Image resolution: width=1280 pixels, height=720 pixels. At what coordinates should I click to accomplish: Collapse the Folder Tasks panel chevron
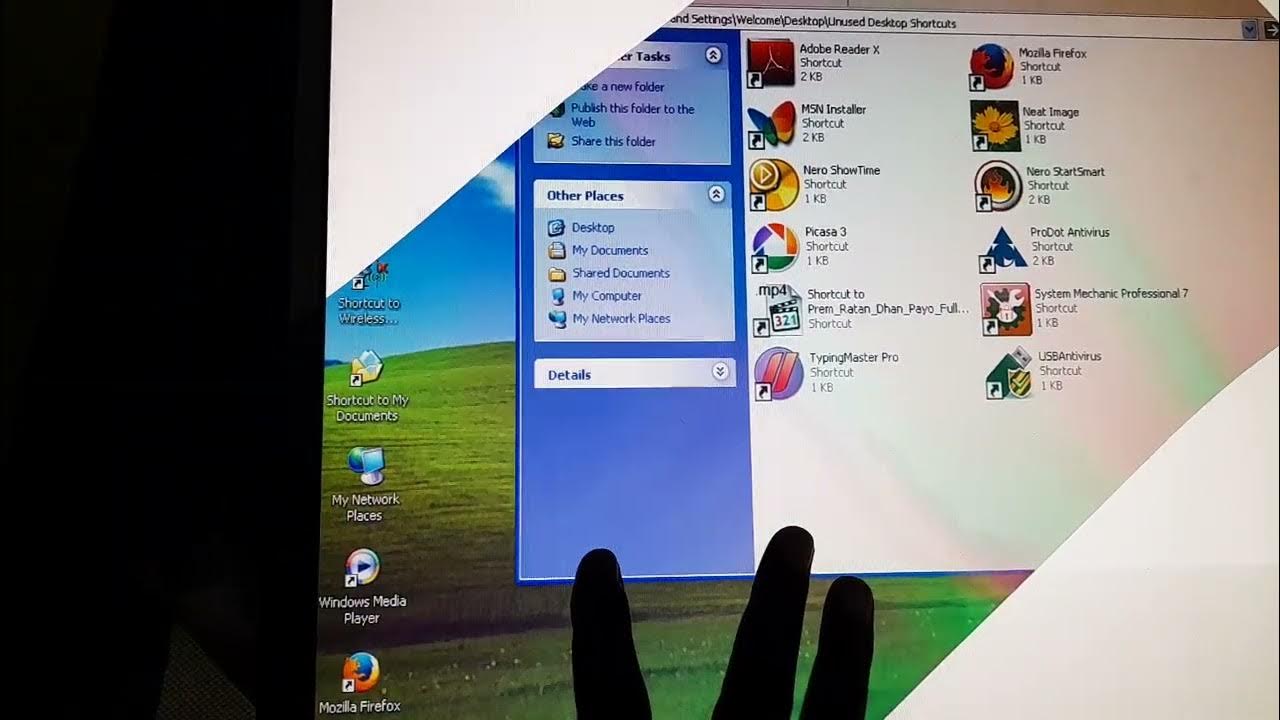click(713, 55)
